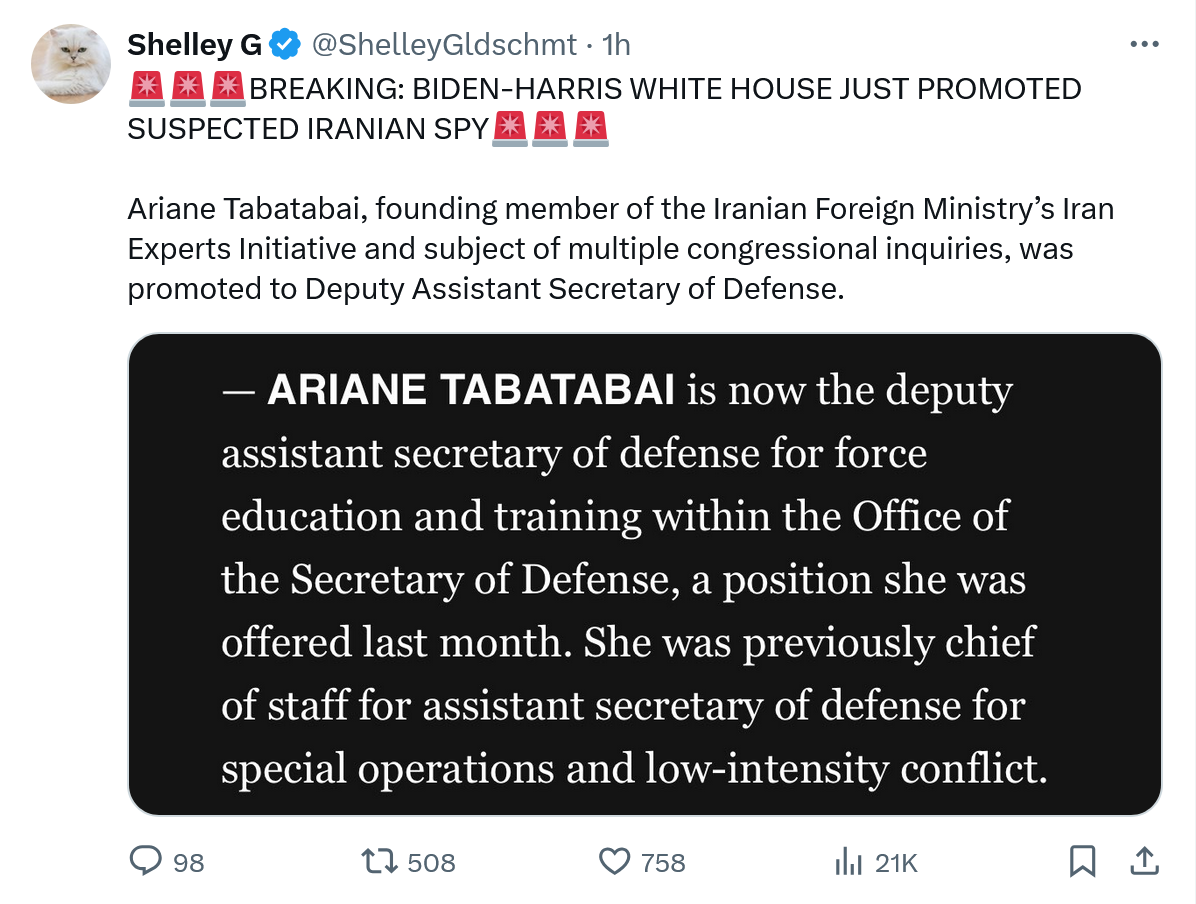Click the tweet paragraph about Iran Experts Initiative
Image resolution: width=1196 pixels, height=904 pixels.
[x=620, y=249]
